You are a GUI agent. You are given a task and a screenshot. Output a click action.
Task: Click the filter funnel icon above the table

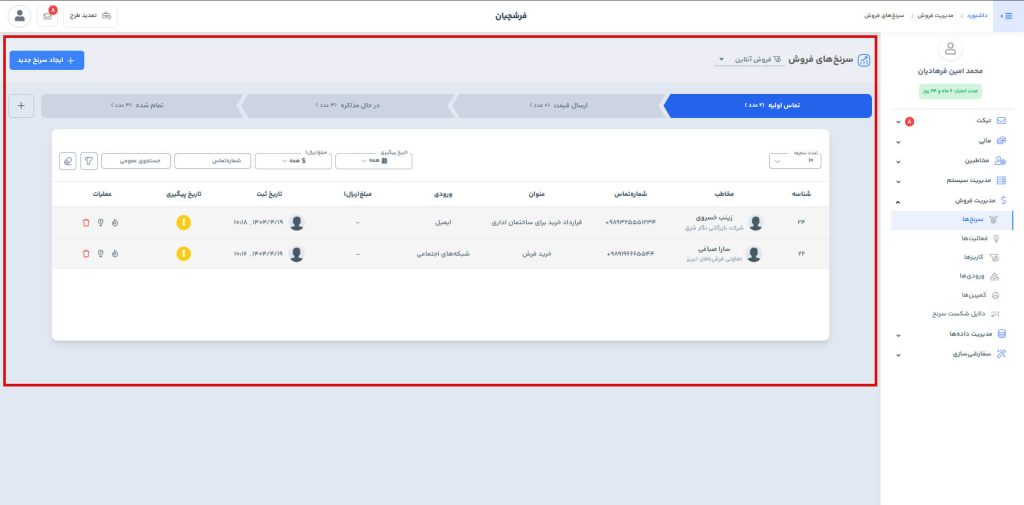[x=89, y=160]
